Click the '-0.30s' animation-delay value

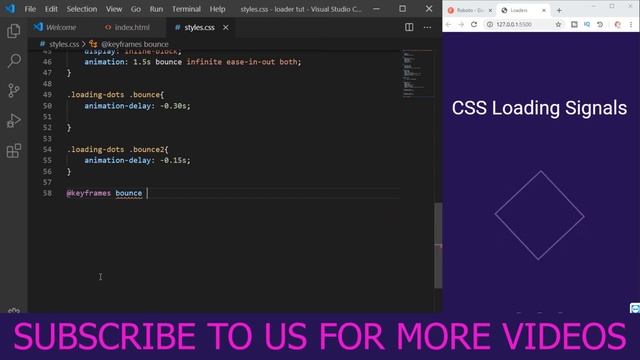tap(173, 106)
